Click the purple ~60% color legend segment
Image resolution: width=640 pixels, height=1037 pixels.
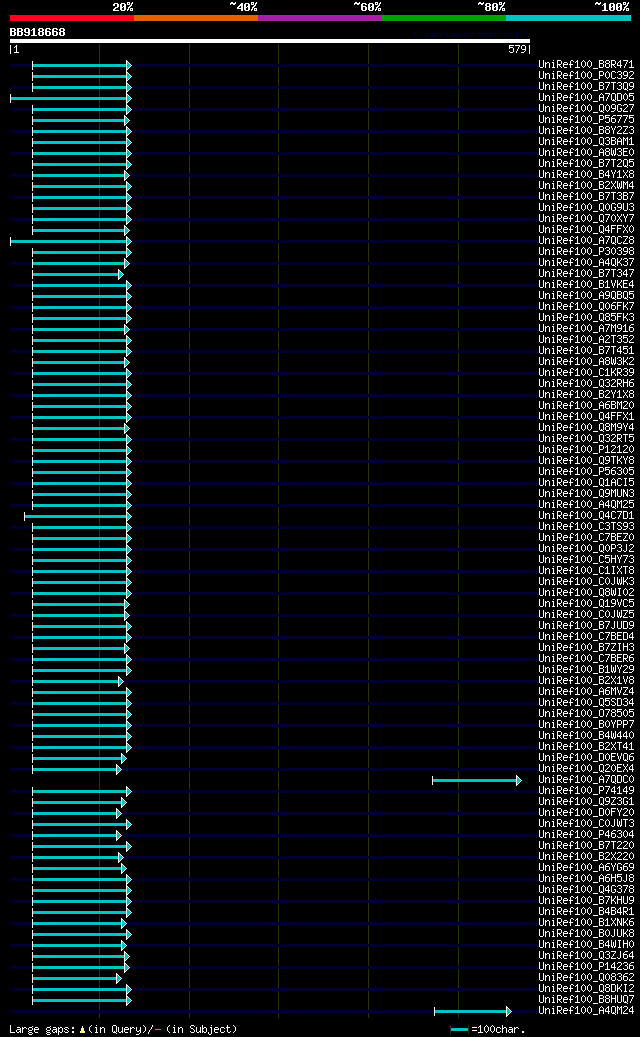(x=320, y=18)
